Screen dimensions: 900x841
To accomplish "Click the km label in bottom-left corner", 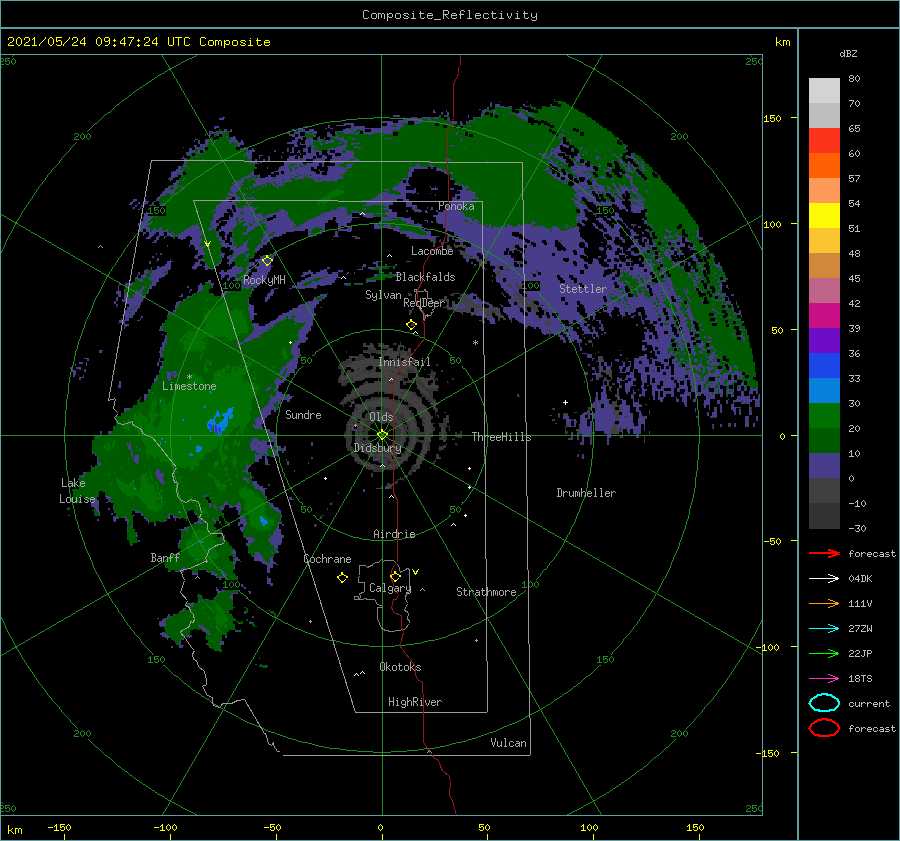I will [15, 830].
